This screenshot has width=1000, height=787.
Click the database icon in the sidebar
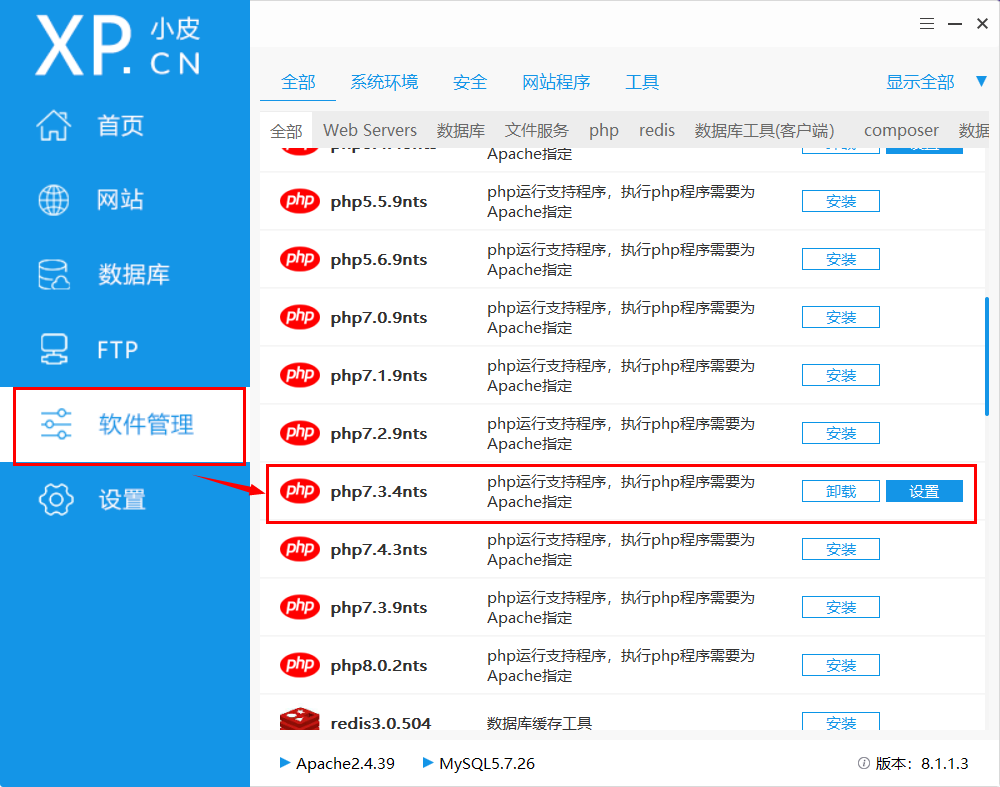[54, 275]
